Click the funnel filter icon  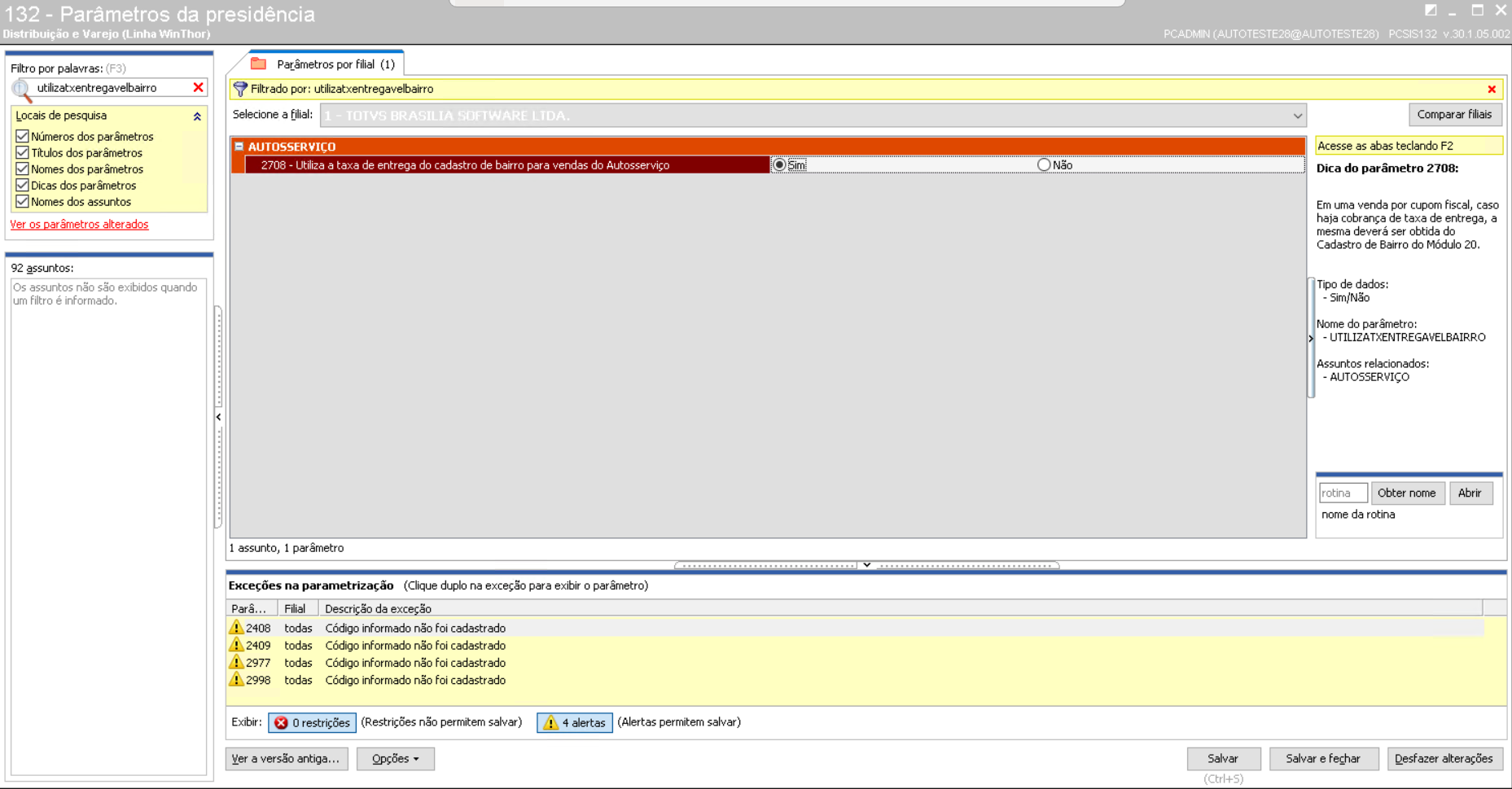tap(240, 89)
